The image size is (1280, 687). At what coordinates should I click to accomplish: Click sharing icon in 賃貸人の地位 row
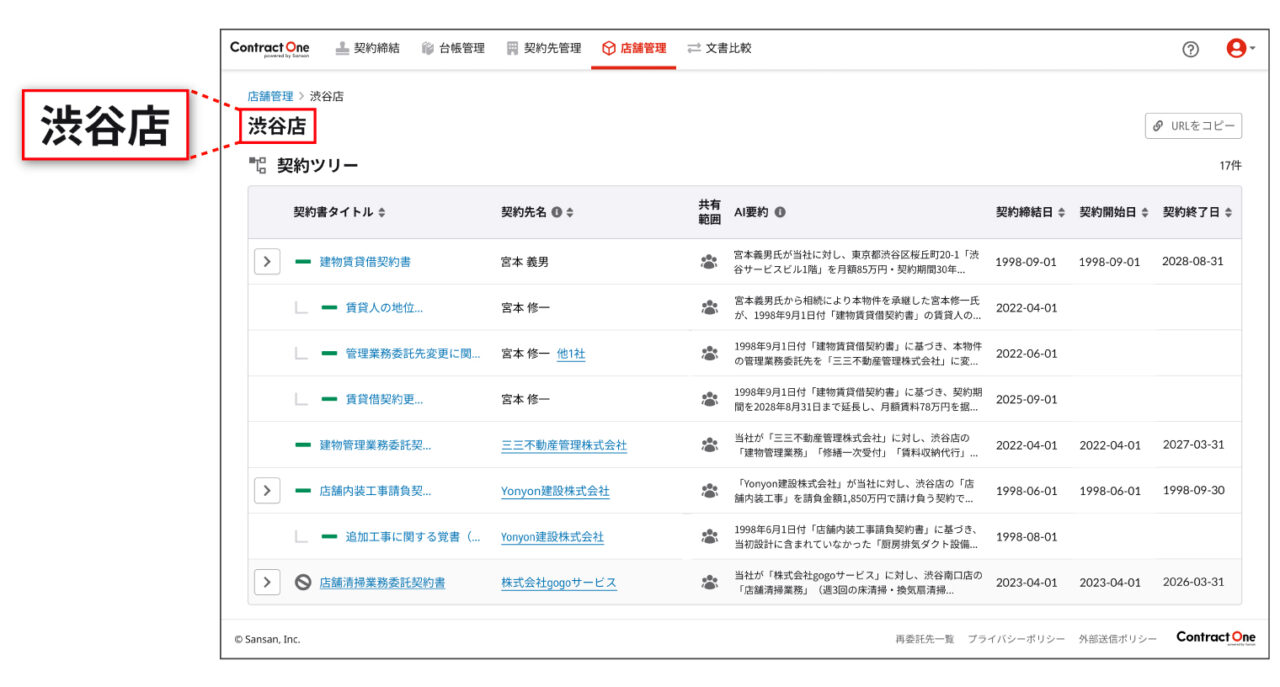709,308
